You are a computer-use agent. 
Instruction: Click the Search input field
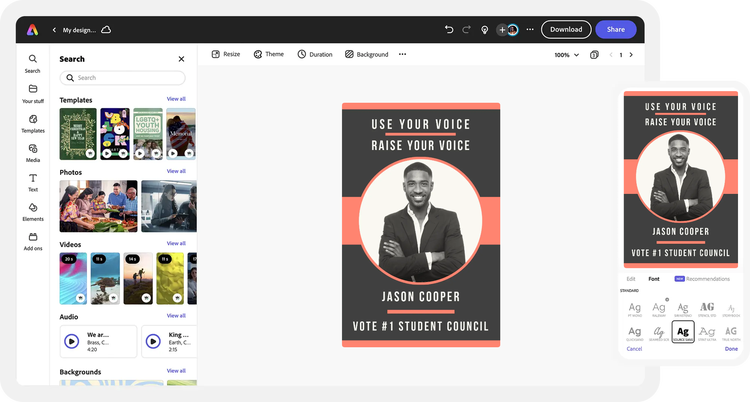click(122, 78)
